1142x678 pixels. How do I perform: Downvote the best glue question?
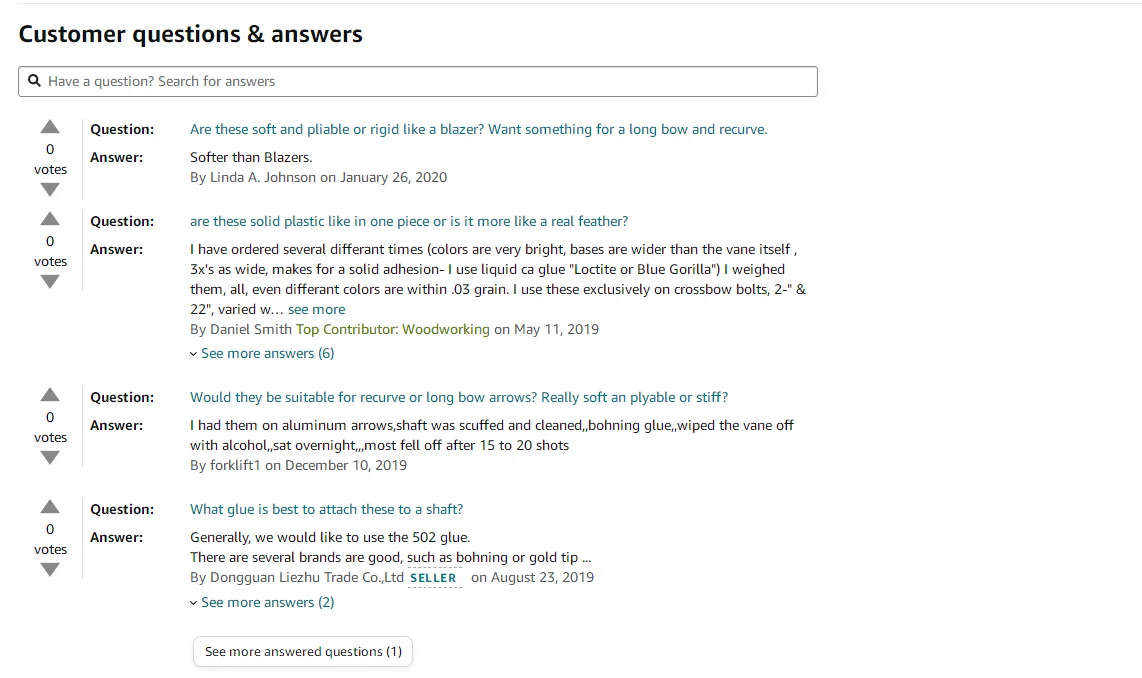coord(50,570)
